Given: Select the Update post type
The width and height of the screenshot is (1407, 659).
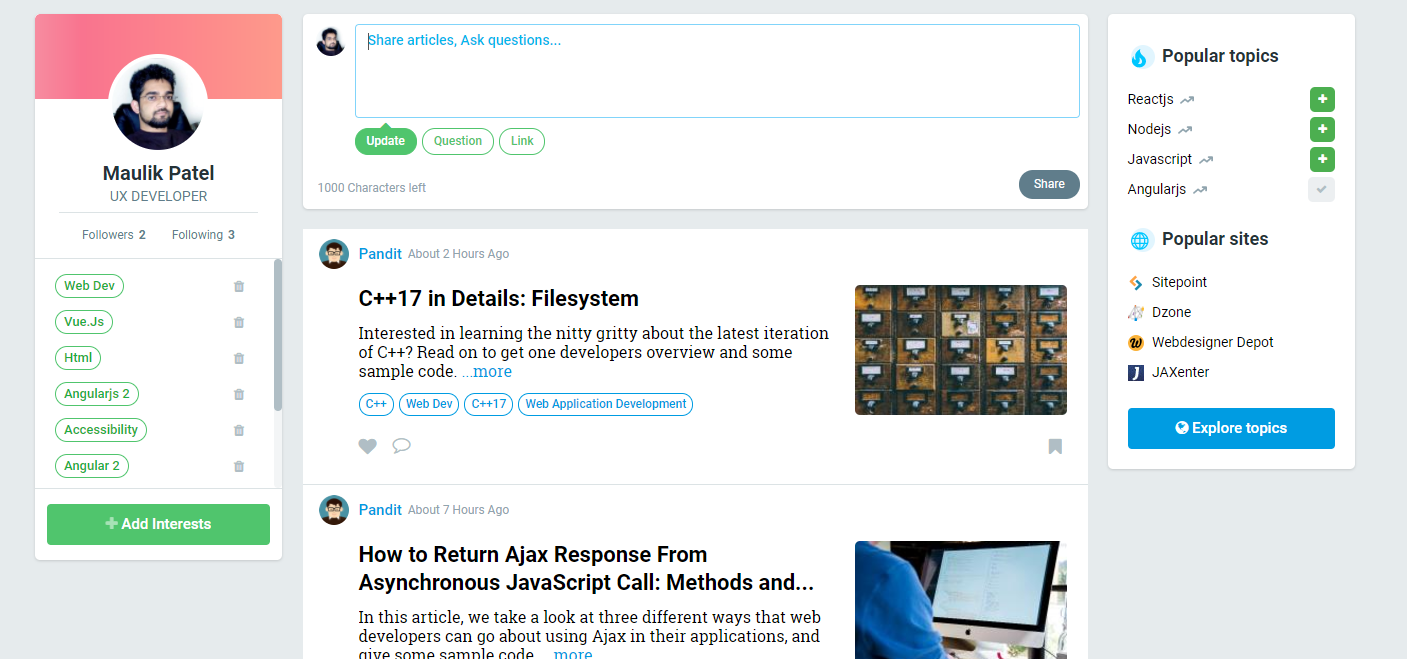Looking at the screenshot, I should (x=386, y=141).
